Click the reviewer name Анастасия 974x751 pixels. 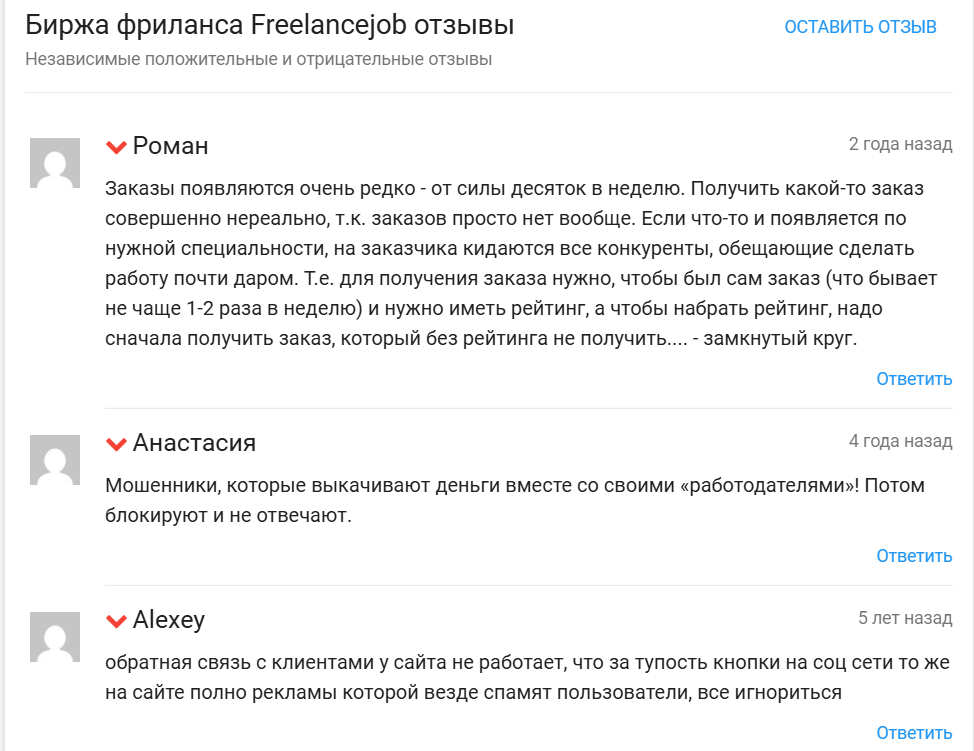pos(194,443)
